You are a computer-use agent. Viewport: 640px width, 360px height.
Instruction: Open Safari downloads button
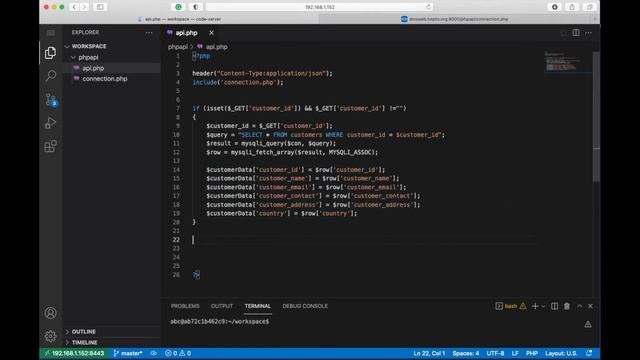(555, 7)
